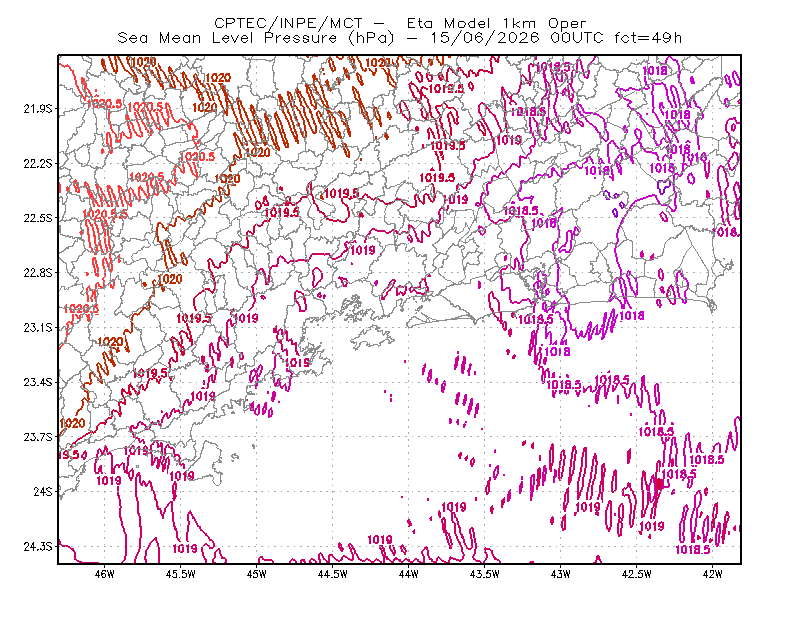800x618 pixels.
Task: Select the 23.7S latitude axis label
Action: [38, 437]
